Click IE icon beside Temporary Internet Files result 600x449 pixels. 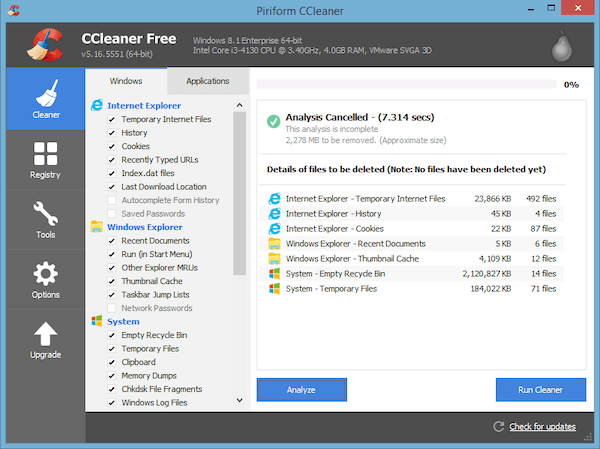click(x=274, y=199)
